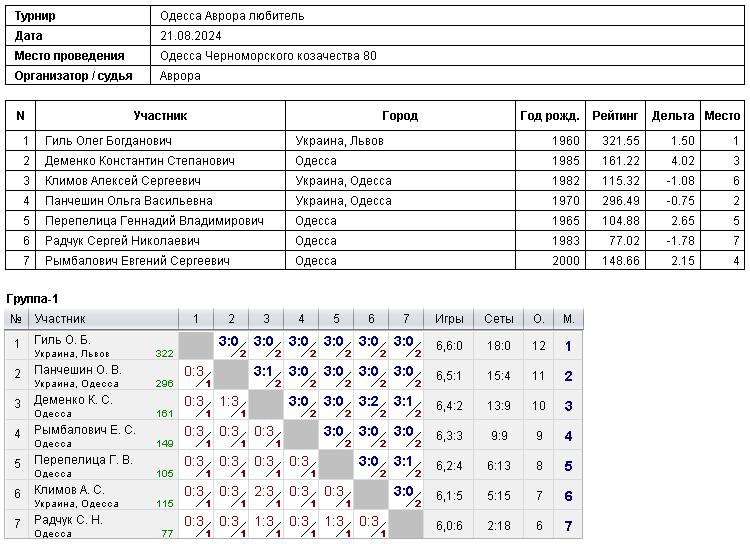Click the Группа-1 heading
Viewport: 750px width, 544px height.
coord(32,299)
